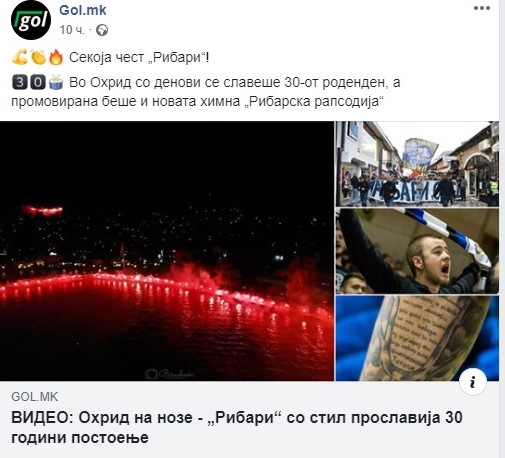The width and height of the screenshot is (505, 458).
Task: Open the shouting fan with scarf photo
Action: coord(417,251)
